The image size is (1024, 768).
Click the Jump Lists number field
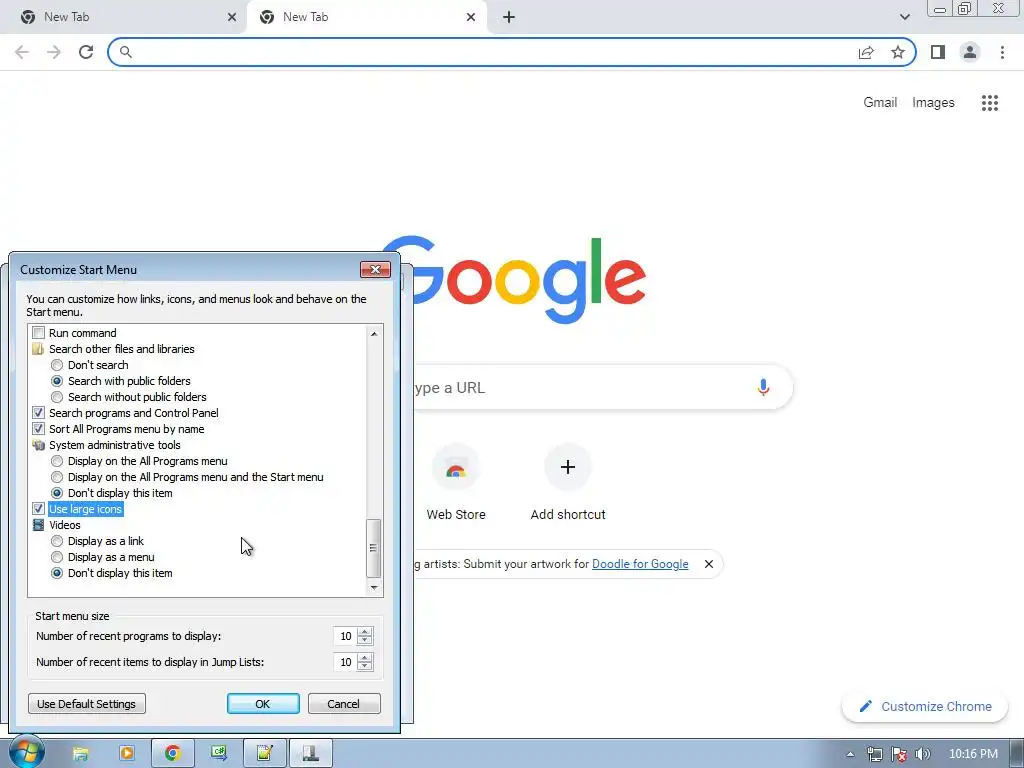[345, 662]
